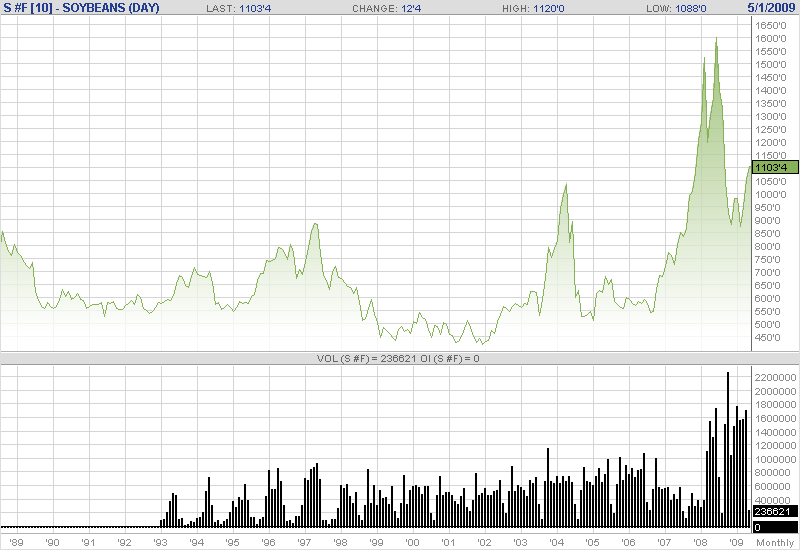This screenshot has width=800, height=550.
Task: Click the '90 year label on time axis
Action: coord(53,542)
